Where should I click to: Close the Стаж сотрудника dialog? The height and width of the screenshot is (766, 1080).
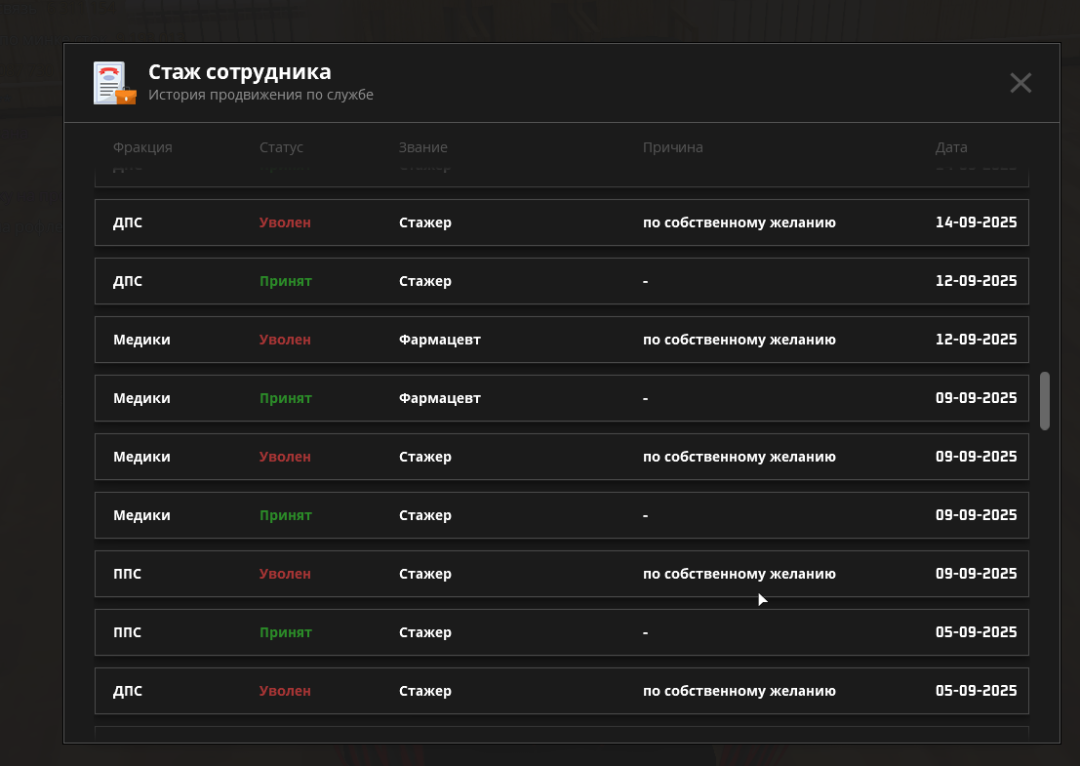click(x=1020, y=83)
